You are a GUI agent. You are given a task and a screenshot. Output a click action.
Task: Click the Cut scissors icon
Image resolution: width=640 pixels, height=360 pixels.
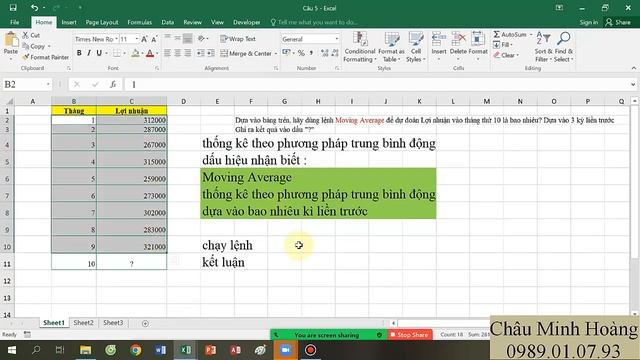point(26,35)
